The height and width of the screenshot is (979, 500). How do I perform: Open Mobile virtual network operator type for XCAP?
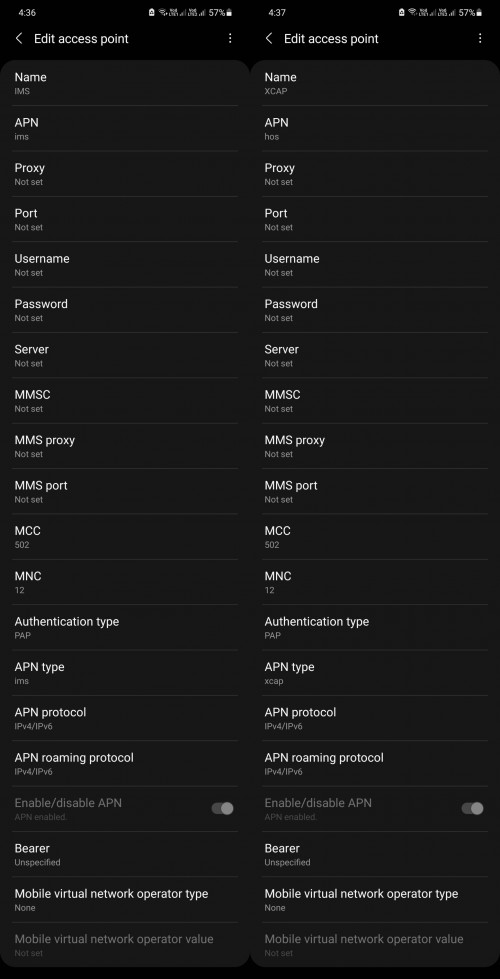click(375, 900)
